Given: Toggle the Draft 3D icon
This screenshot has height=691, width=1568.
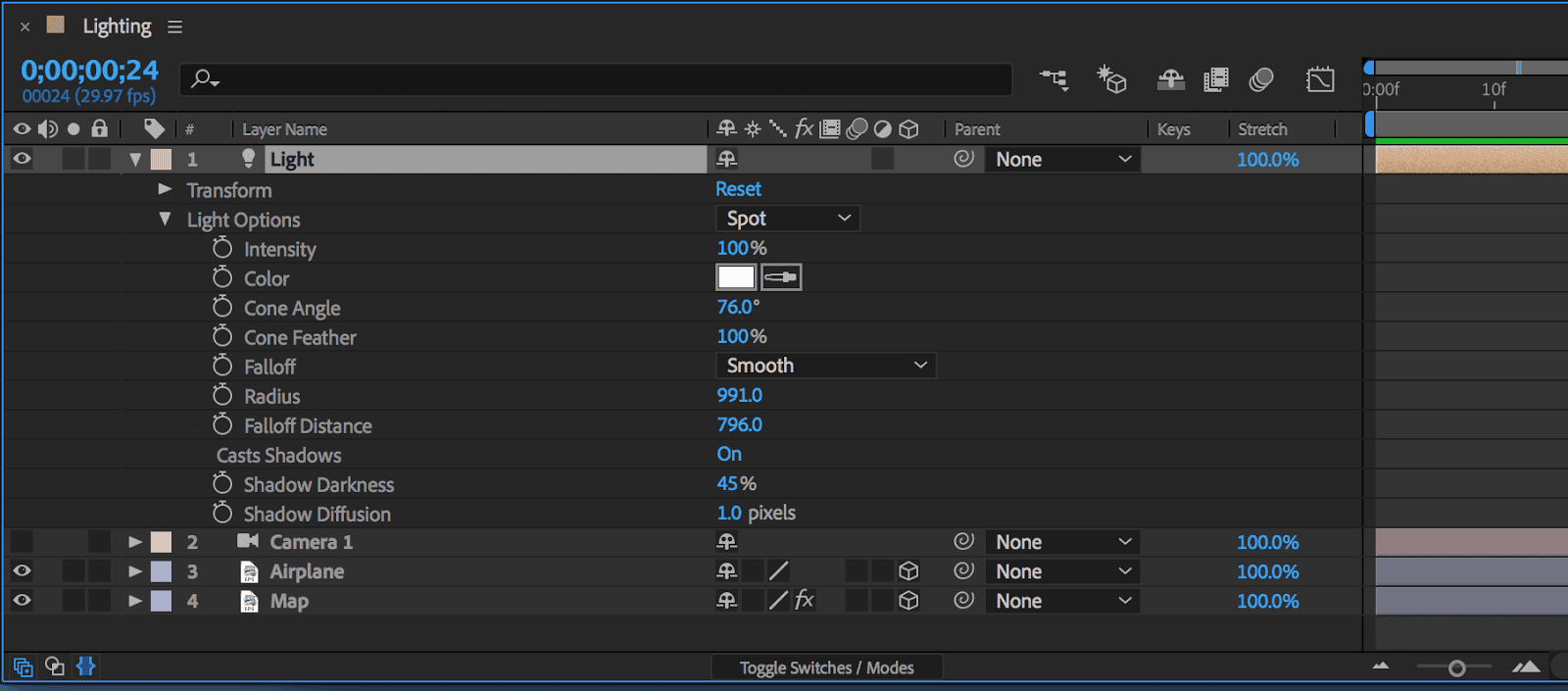Looking at the screenshot, I should 1111,79.
